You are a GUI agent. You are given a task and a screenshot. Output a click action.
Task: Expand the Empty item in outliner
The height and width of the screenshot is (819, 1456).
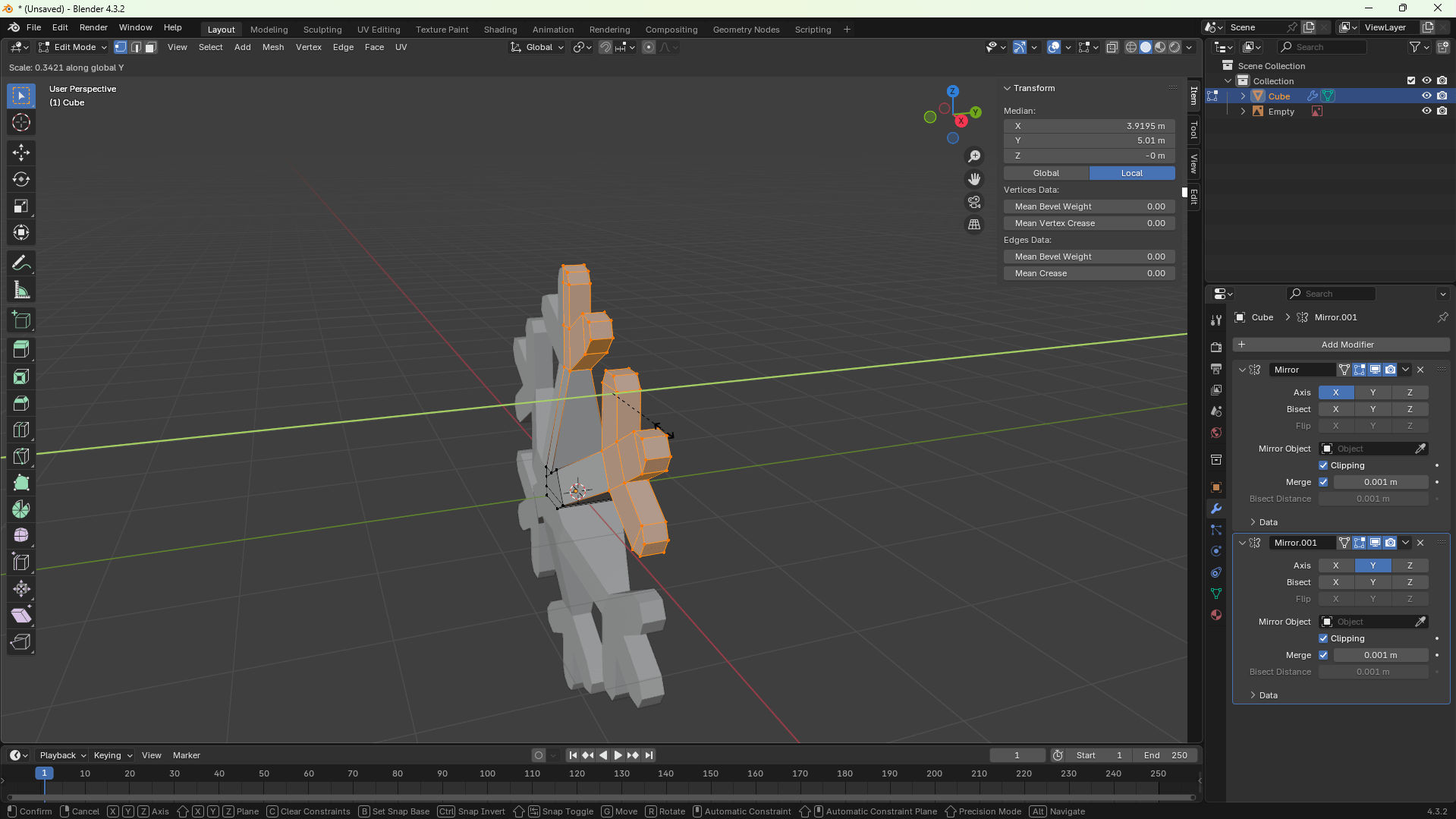(1243, 111)
